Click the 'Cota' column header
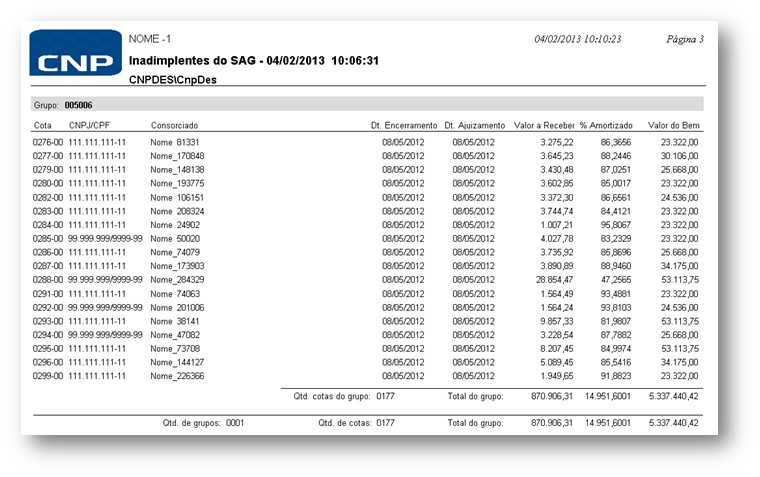The image size is (760, 477). (43, 126)
